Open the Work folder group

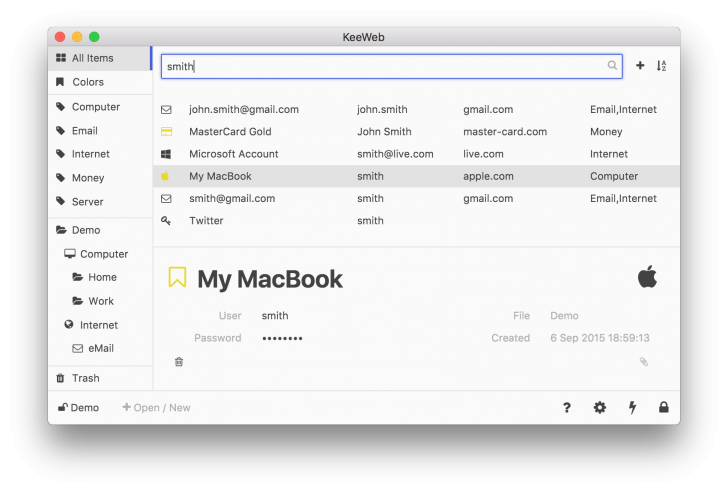coord(99,301)
